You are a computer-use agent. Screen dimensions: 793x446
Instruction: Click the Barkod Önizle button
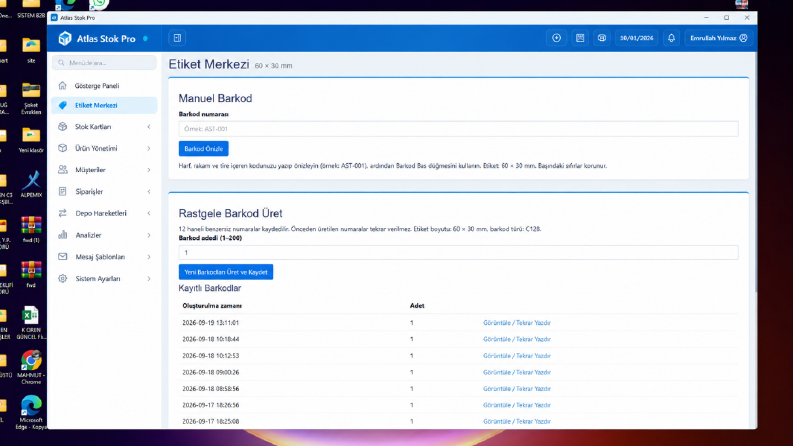203,149
